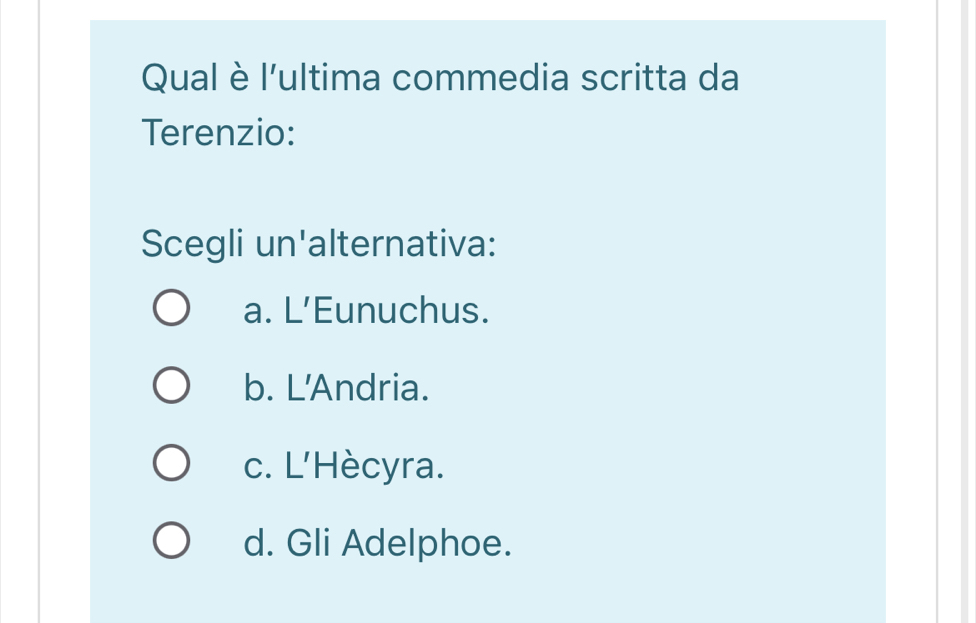976x623 pixels.
Task: Click the 'Terenzio:' text line
Action: (218, 132)
